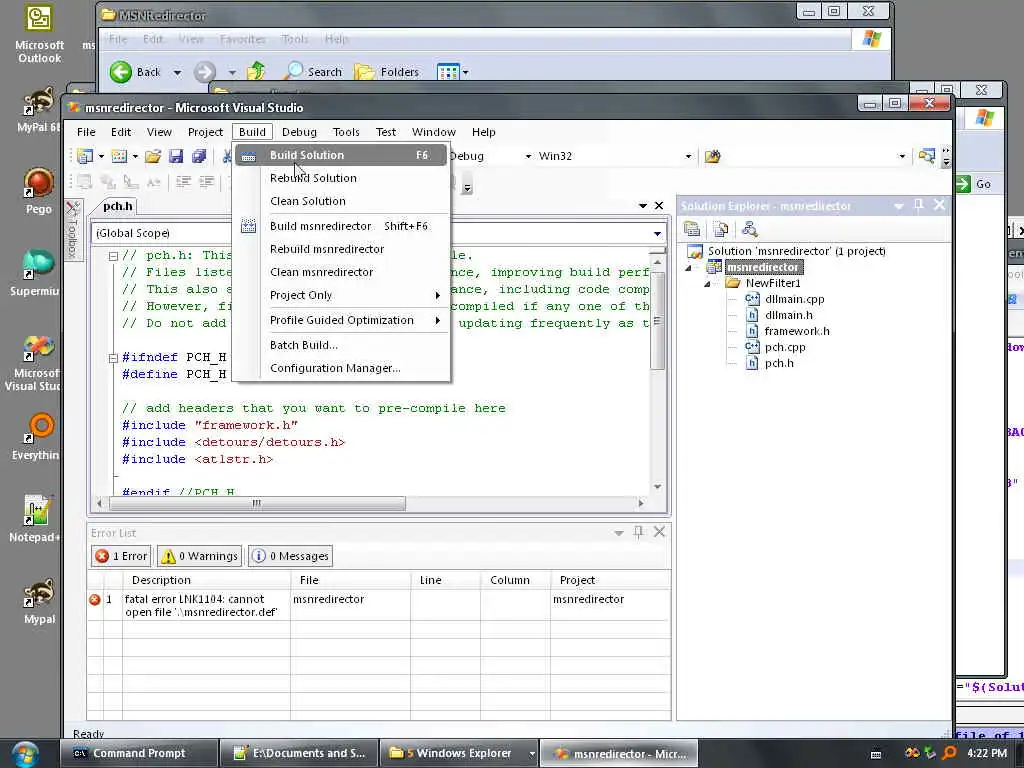Open the active files dropdown in the editor
The width and height of the screenshot is (1024, 768).
(643, 206)
